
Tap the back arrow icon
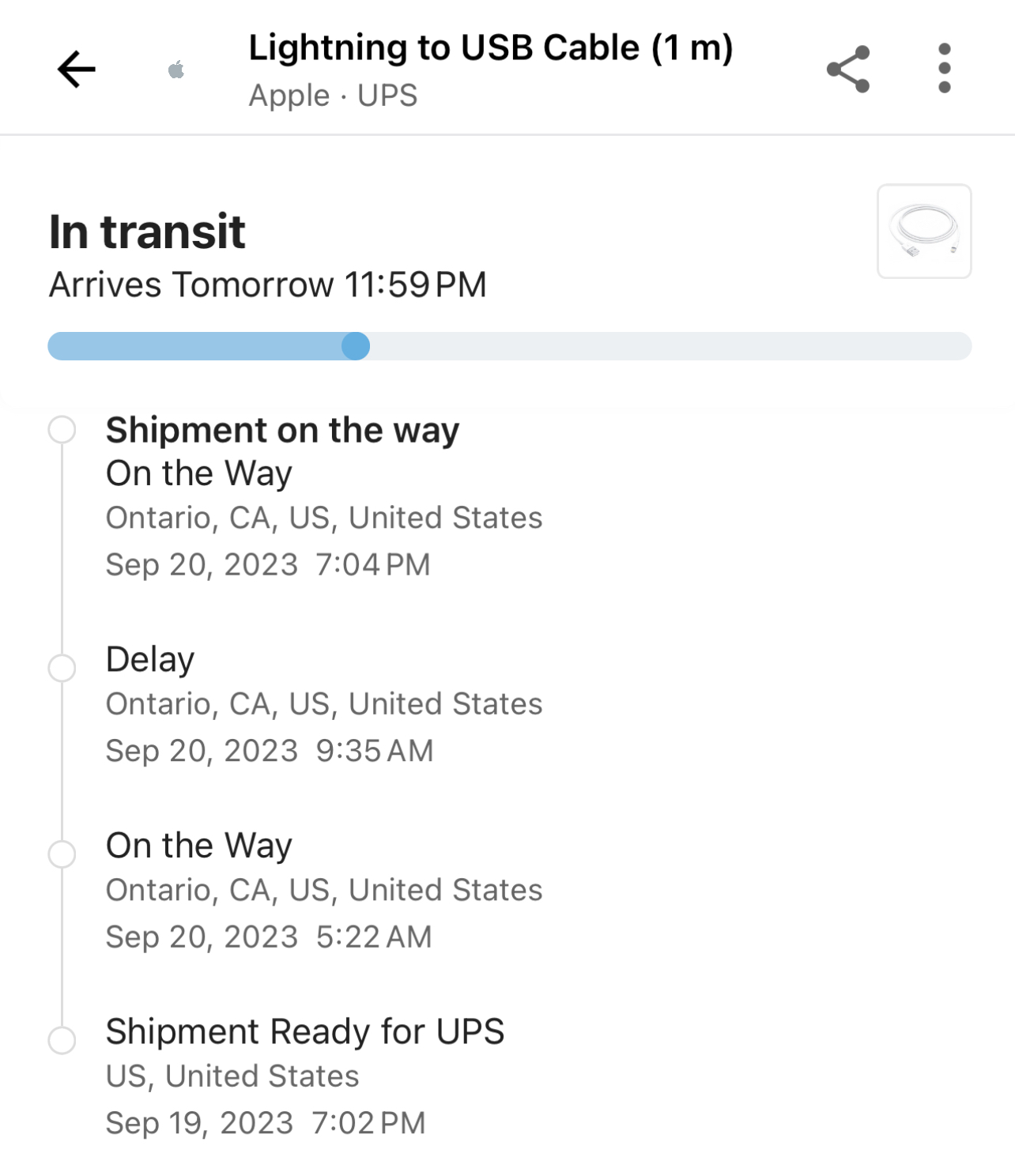(77, 70)
